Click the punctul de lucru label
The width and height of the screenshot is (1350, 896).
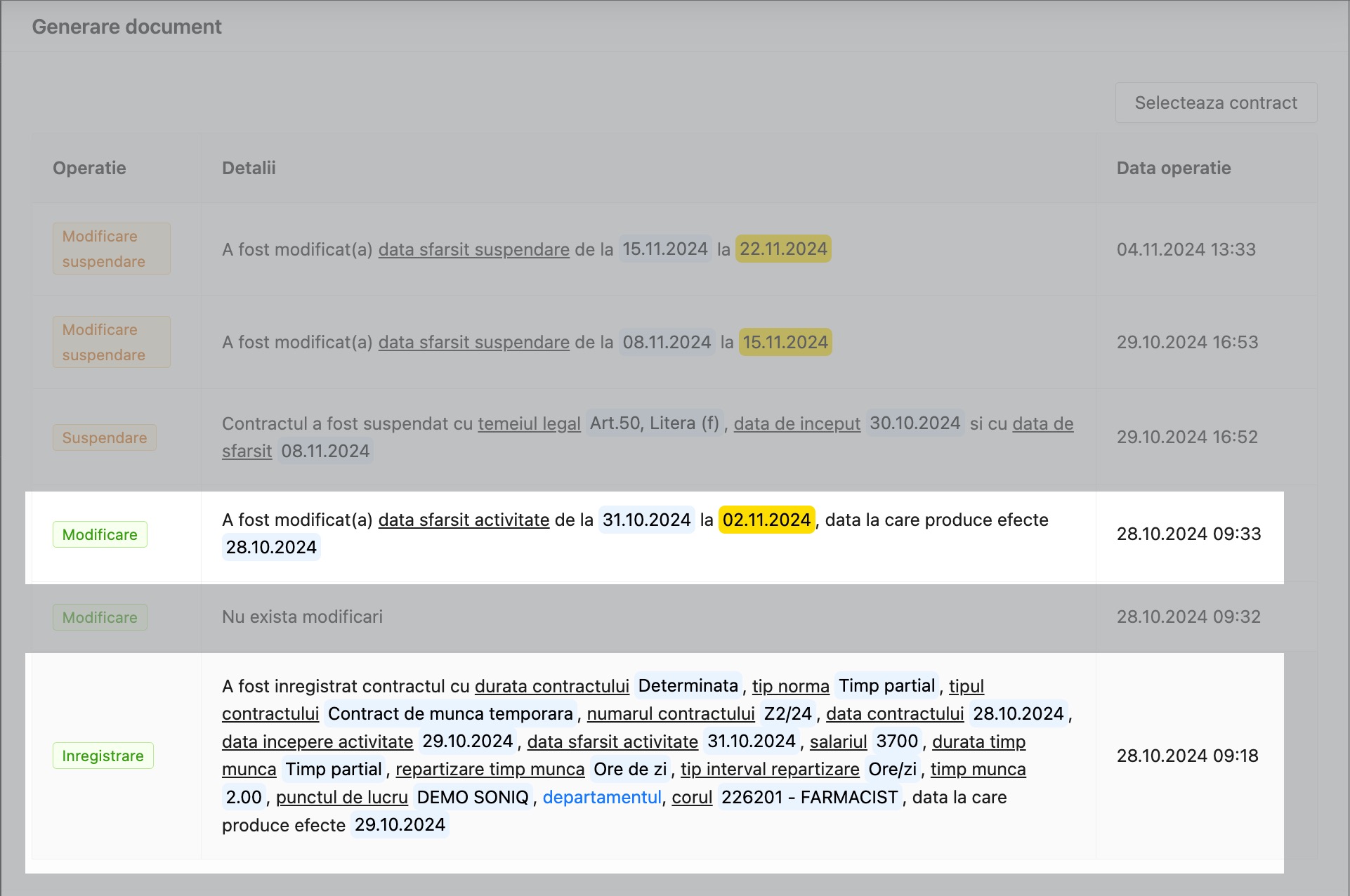(341, 797)
